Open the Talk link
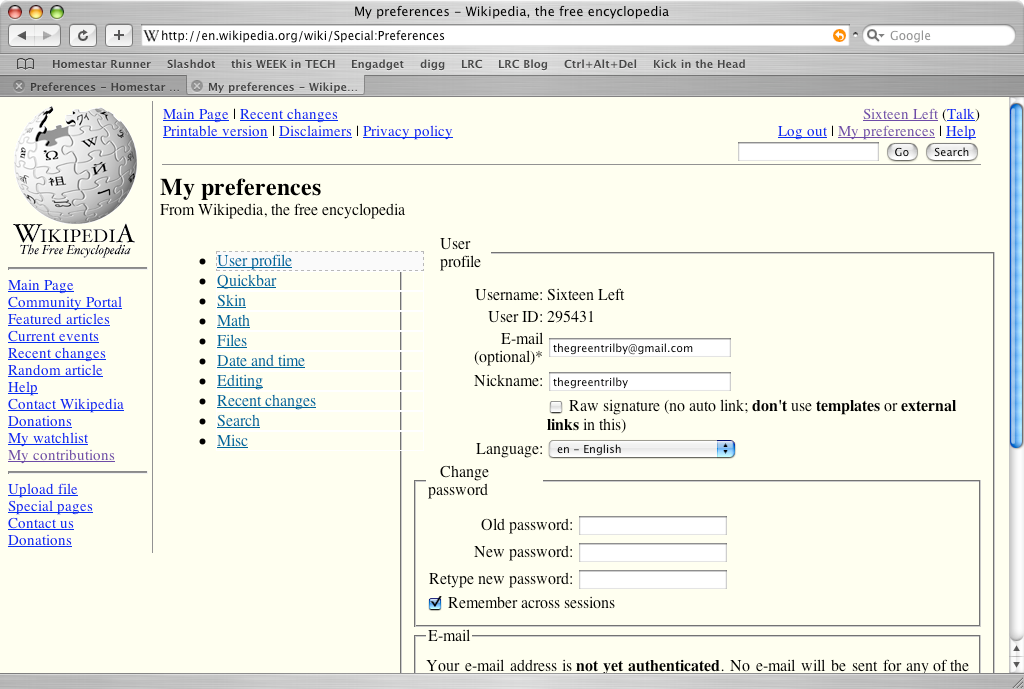Screen dimensions: 1024x689 click(x=961, y=114)
